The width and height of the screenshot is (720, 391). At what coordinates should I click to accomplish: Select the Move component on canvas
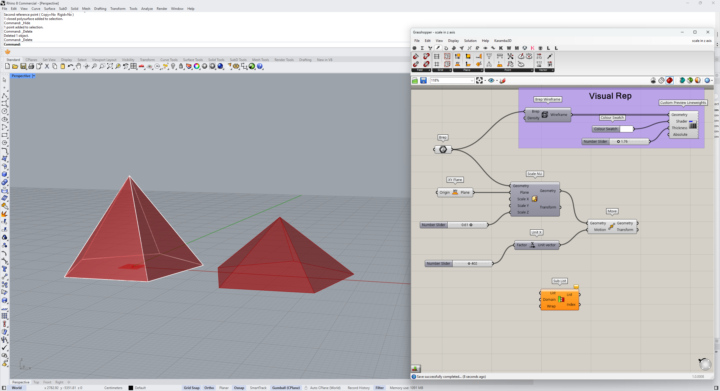pyautogui.click(x=612, y=226)
